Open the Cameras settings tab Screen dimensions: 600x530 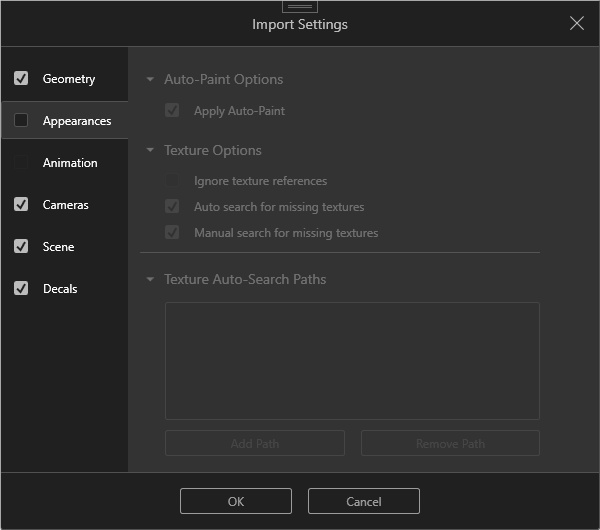point(66,205)
